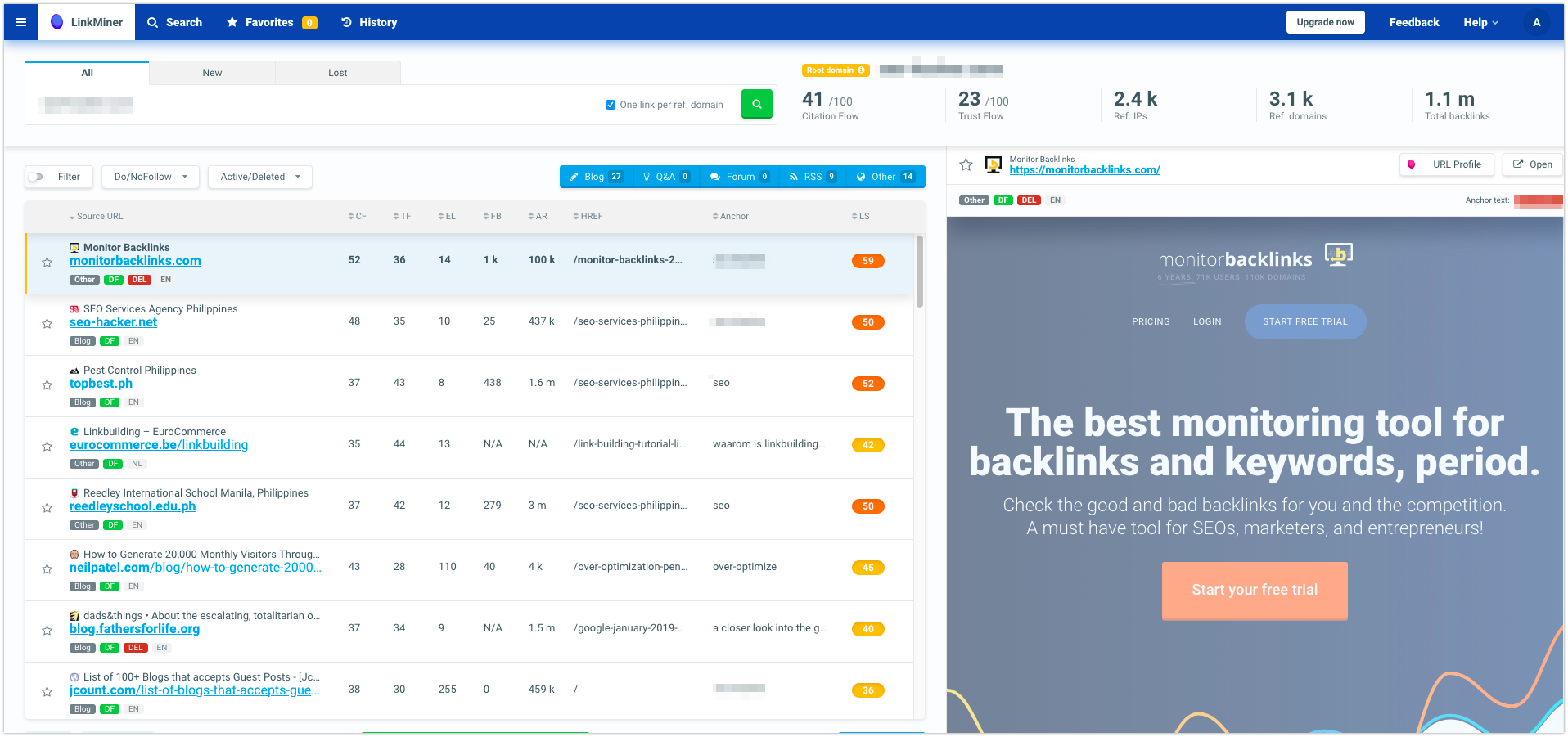Toggle the Filter switch

pos(36,176)
